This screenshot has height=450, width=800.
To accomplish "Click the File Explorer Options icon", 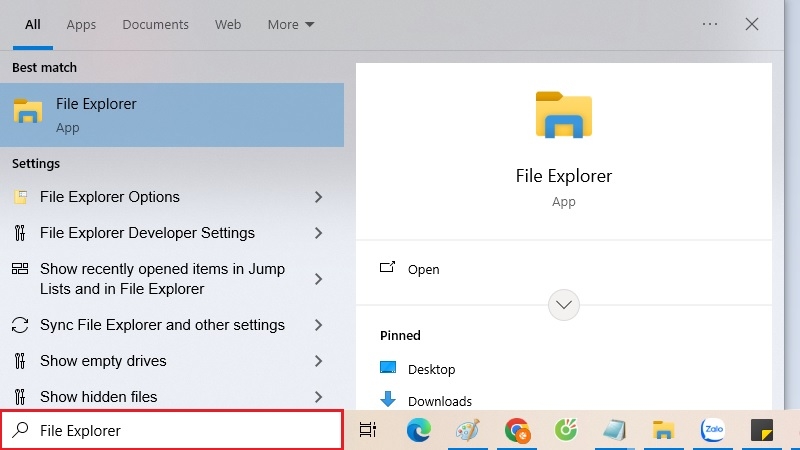I will [20, 197].
